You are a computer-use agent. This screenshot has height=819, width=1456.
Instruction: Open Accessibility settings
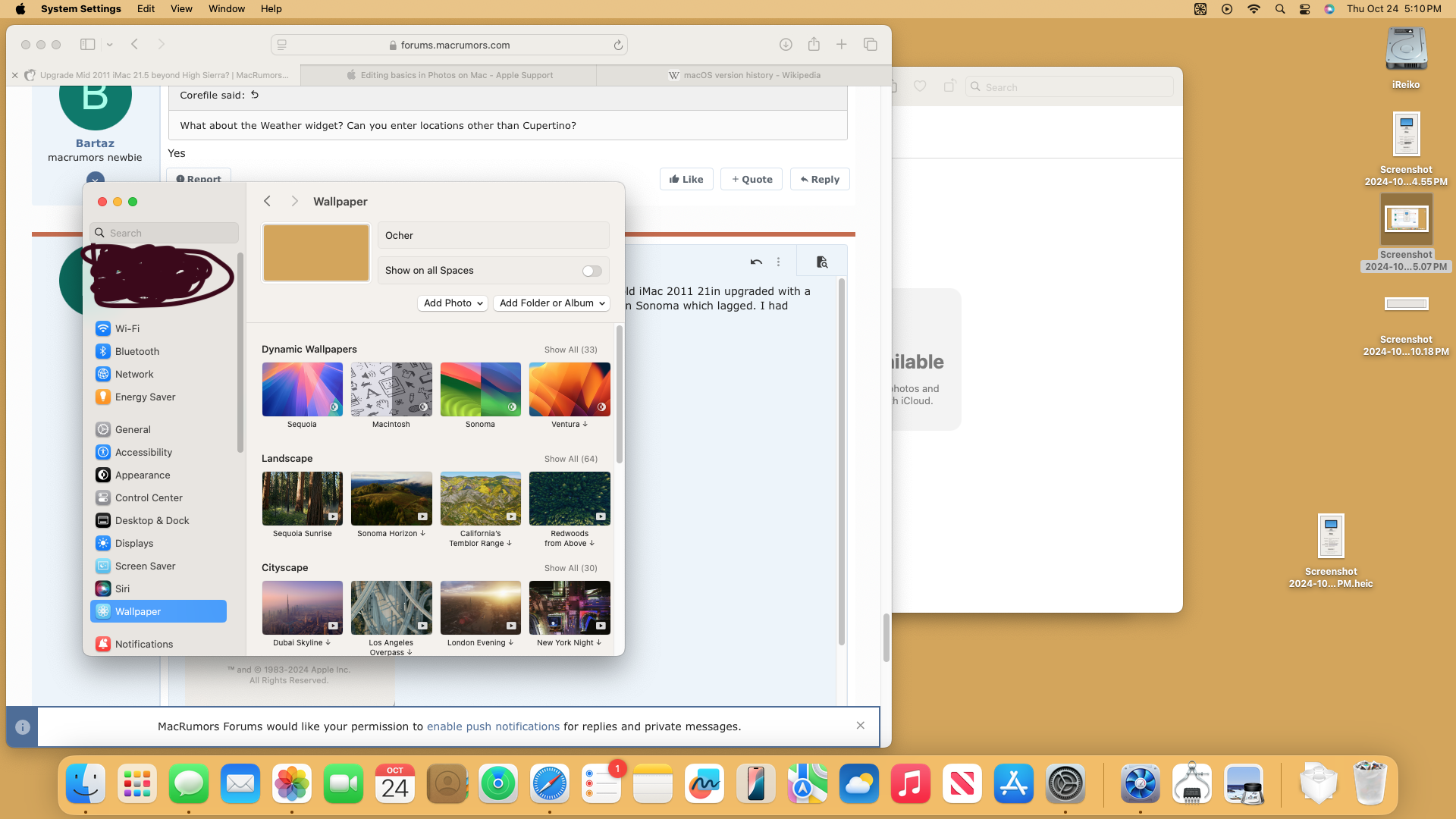click(143, 452)
